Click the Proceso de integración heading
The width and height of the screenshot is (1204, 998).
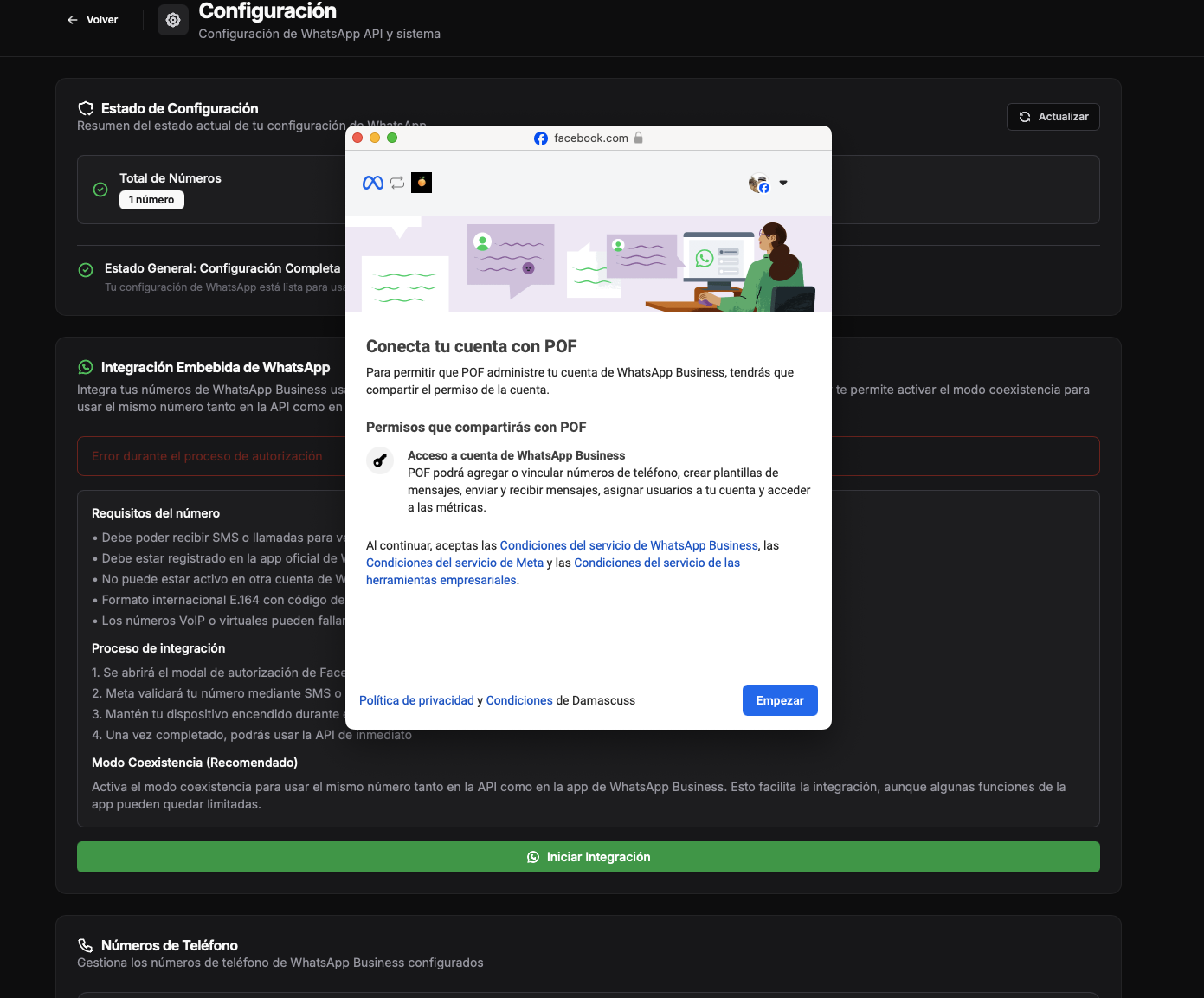click(158, 648)
